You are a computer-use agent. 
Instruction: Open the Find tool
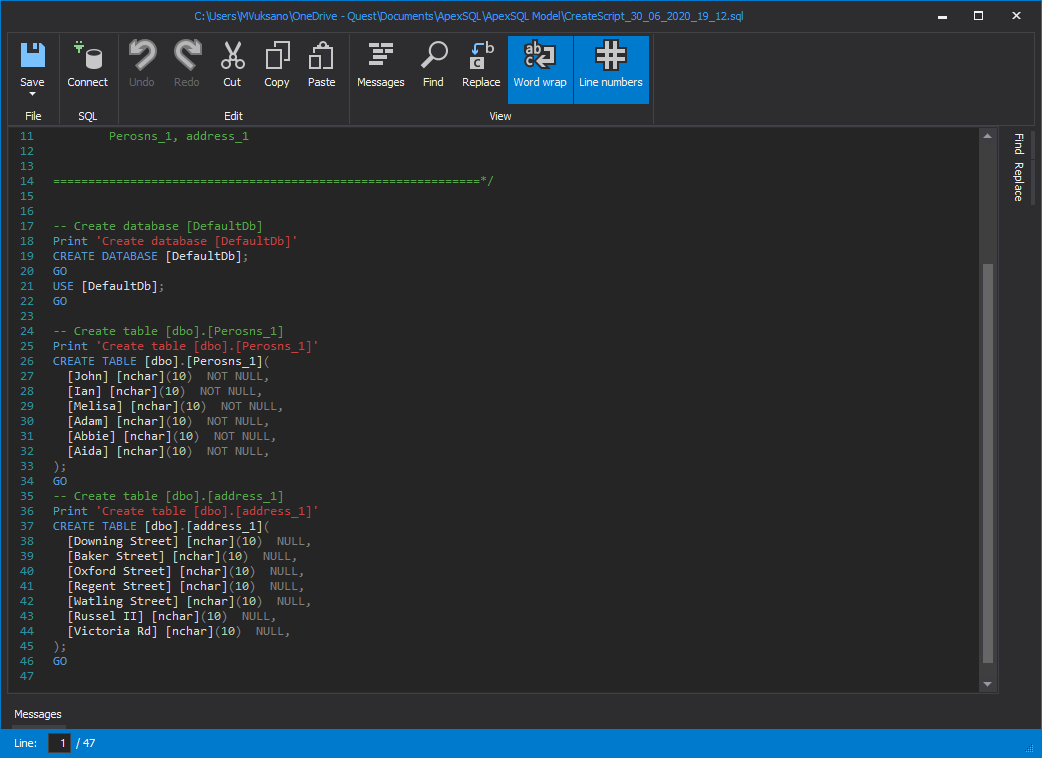click(x=433, y=62)
